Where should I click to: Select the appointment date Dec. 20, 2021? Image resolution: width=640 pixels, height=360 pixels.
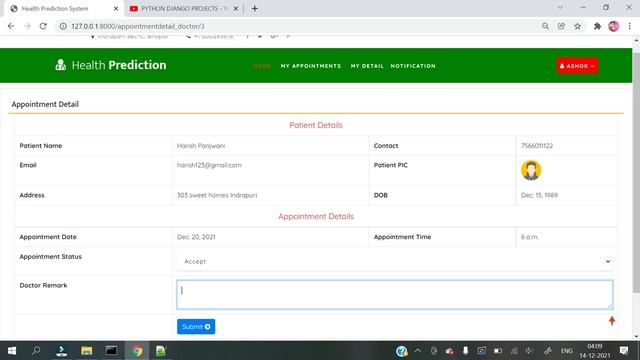pos(196,237)
